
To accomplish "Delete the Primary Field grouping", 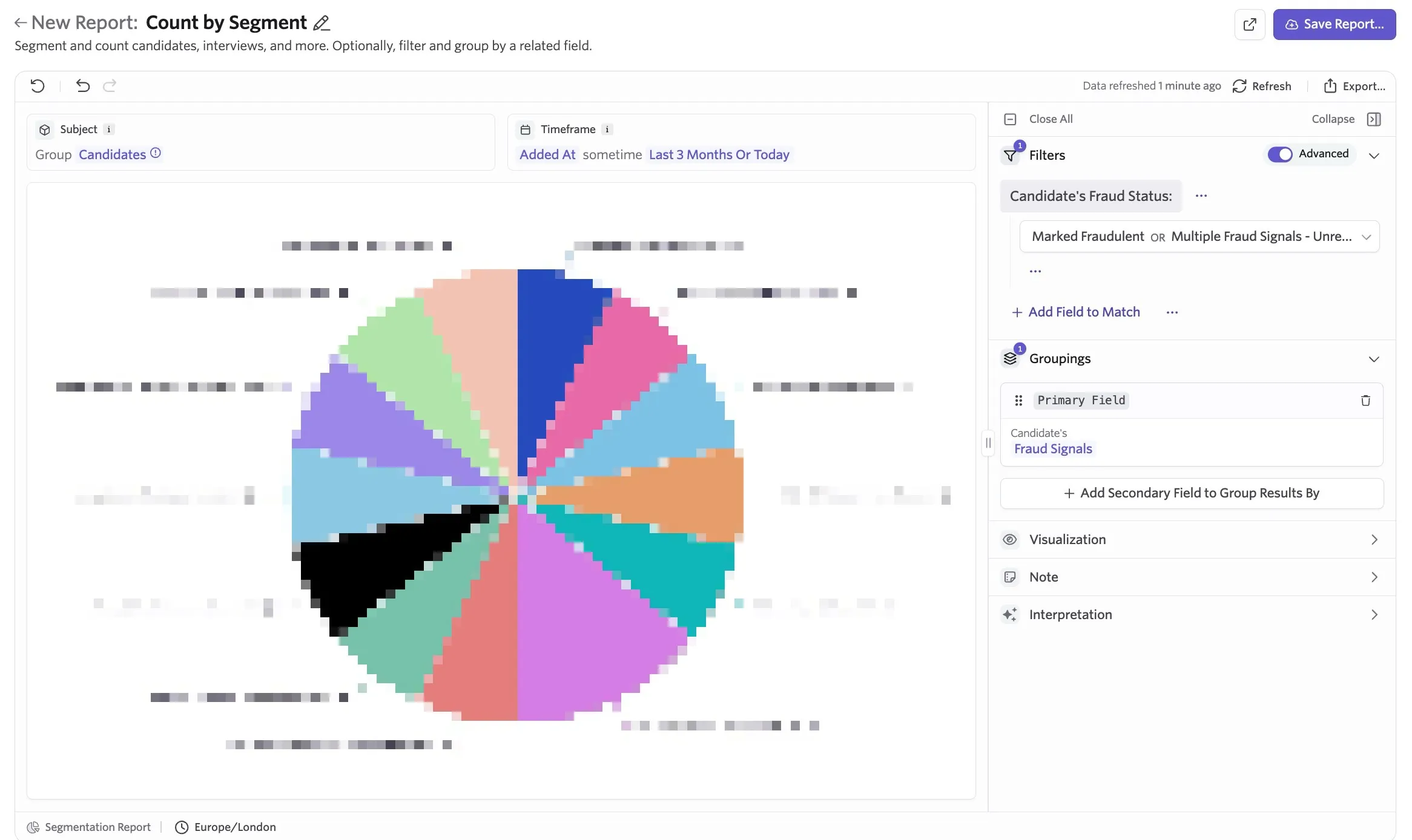I will (1365, 401).
